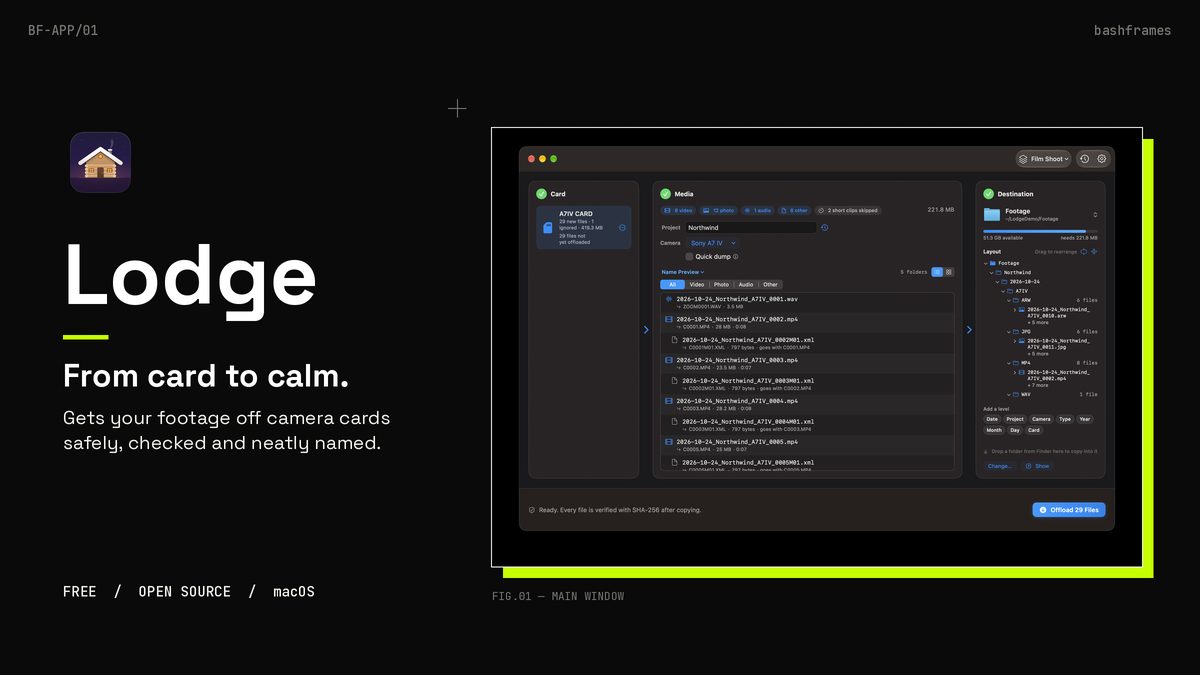Add the Project level chip
Viewport: 1200px width, 675px height.
pos(1015,419)
